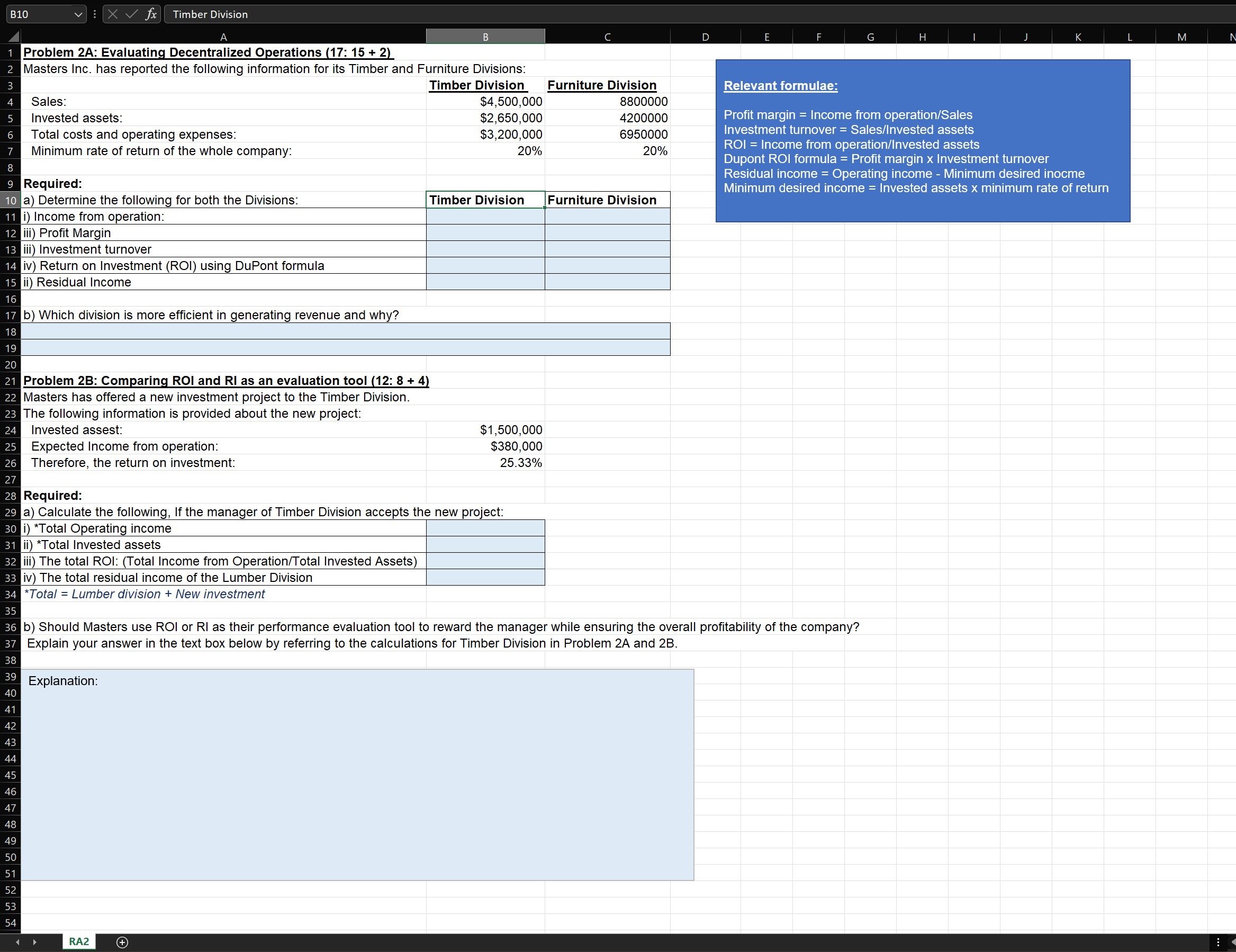Click the Cancel (X) icon in the formula bar
1236x952 pixels.
tap(112, 14)
